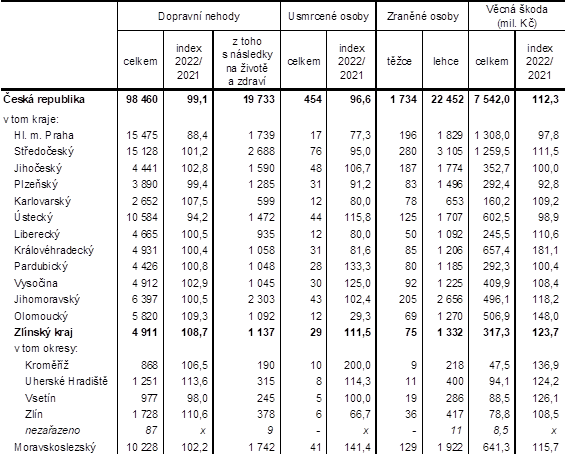Click the Dopravní nehody column header
The height and width of the screenshot is (455, 566).
pos(199,17)
